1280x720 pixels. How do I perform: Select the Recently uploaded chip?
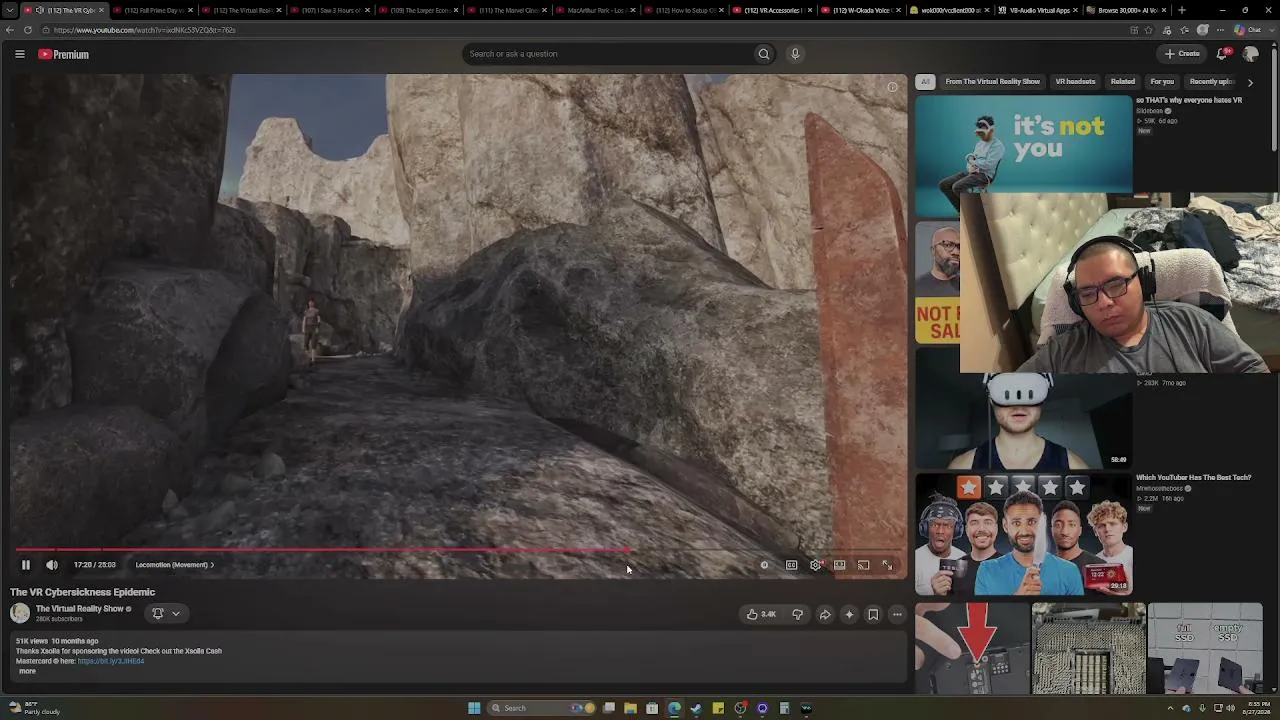point(1211,82)
